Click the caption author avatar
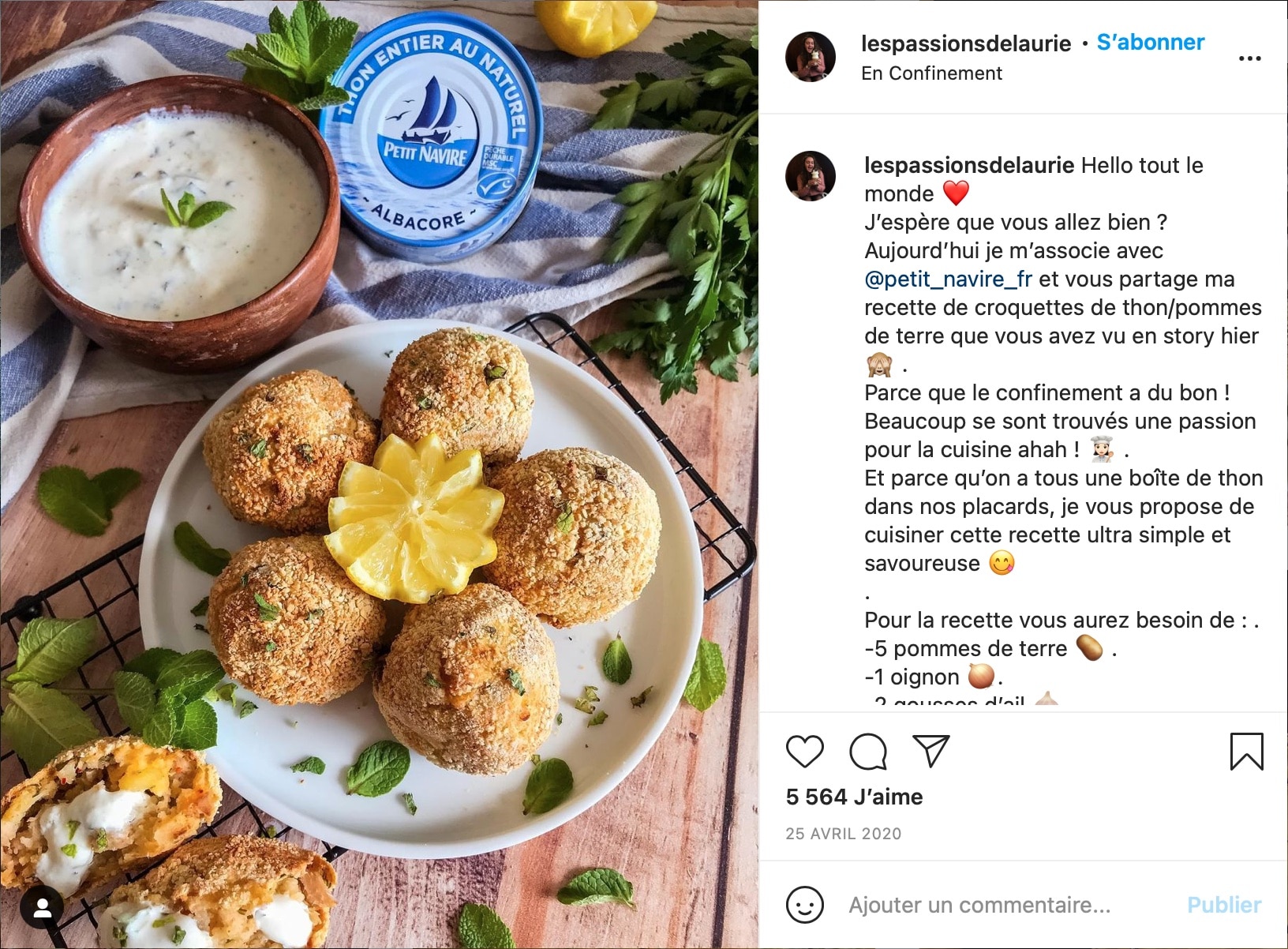The width and height of the screenshot is (1288, 949). click(x=811, y=176)
